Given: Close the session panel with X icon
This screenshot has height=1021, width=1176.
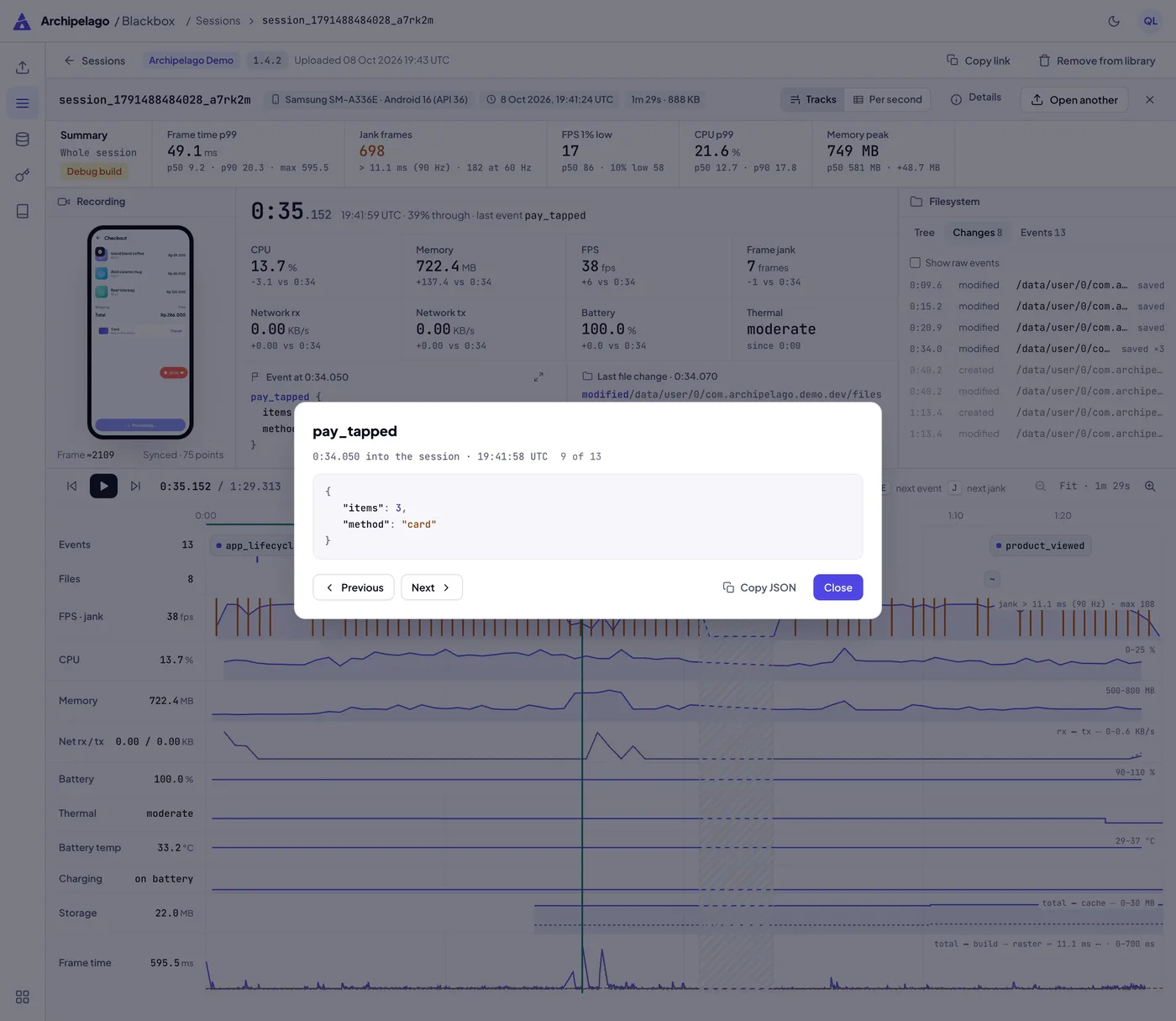Looking at the screenshot, I should pyautogui.click(x=1149, y=100).
